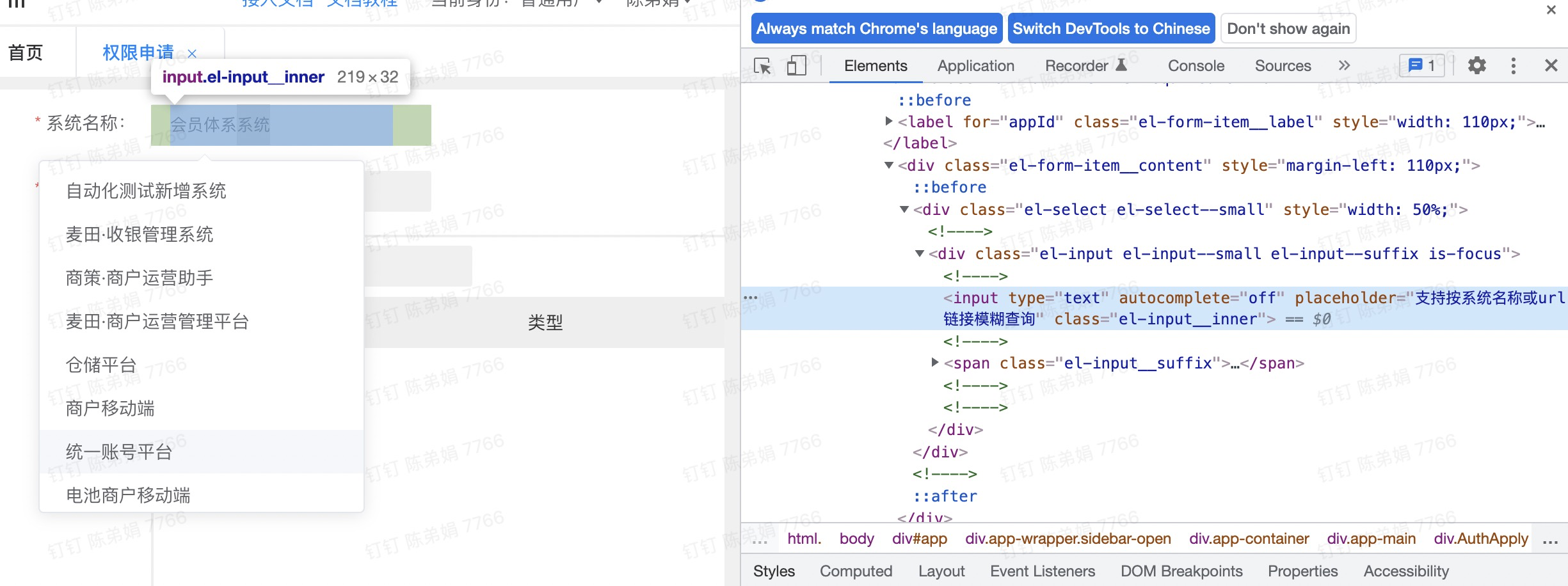Select the ::after pseudo-element line
Image resolution: width=1568 pixels, height=586 pixels.
(x=945, y=496)
